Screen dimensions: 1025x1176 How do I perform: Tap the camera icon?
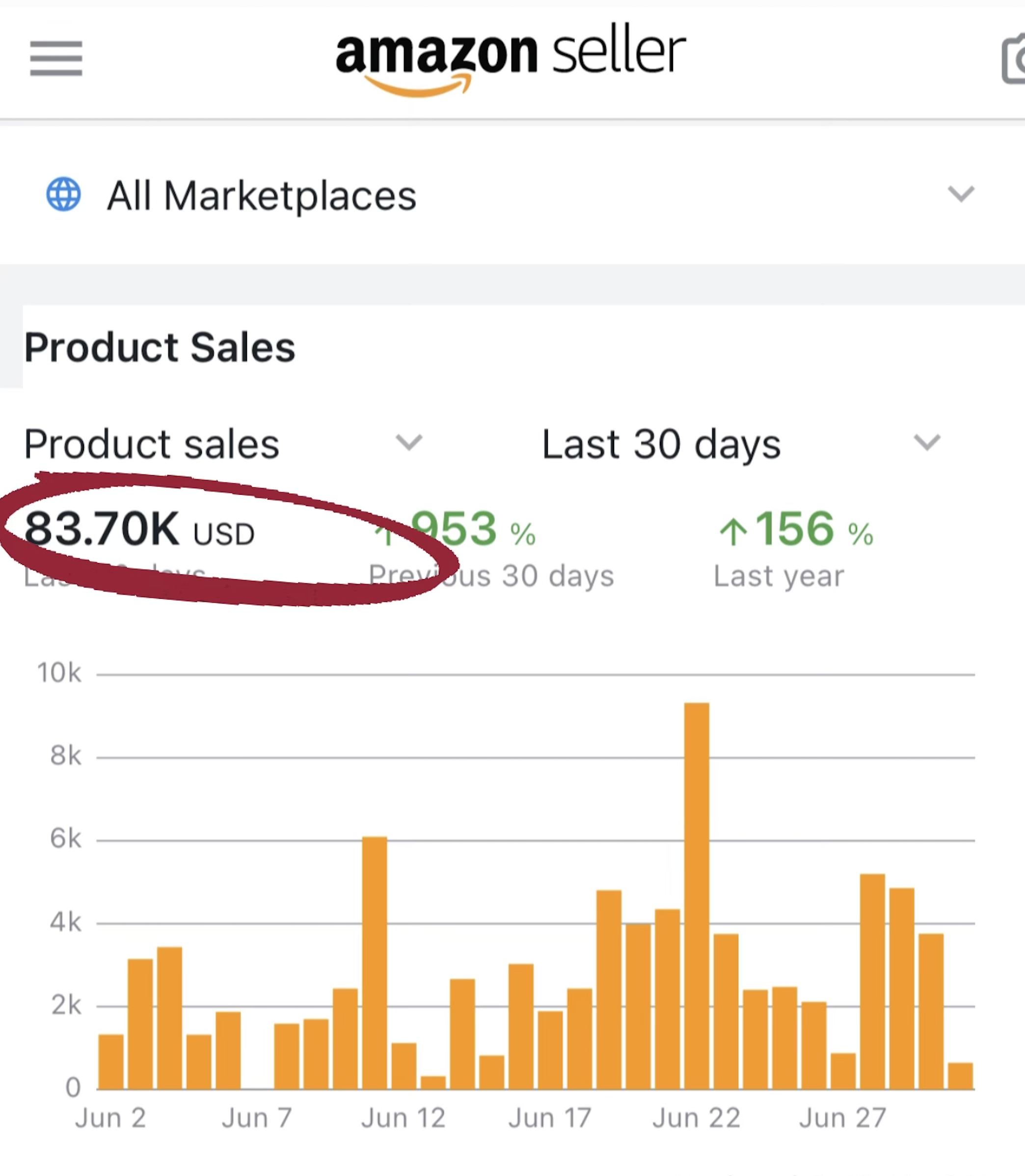[1014, 59]
